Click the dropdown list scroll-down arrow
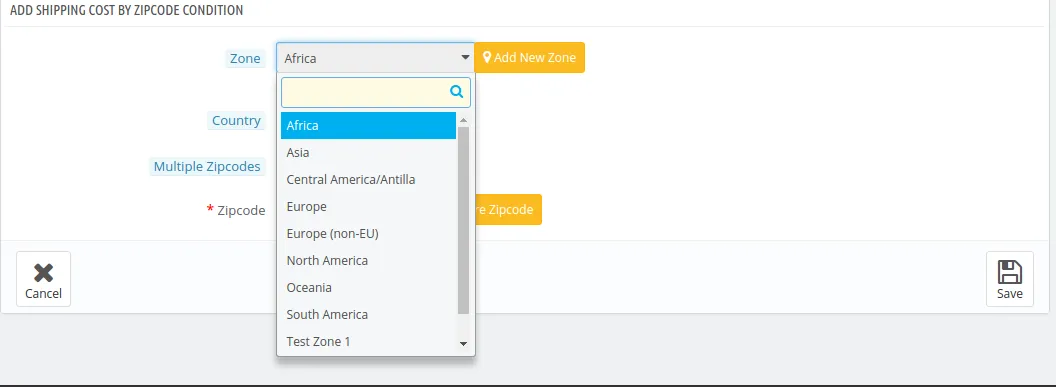This screenshot has width=1056, height=387. pos(463,344)
